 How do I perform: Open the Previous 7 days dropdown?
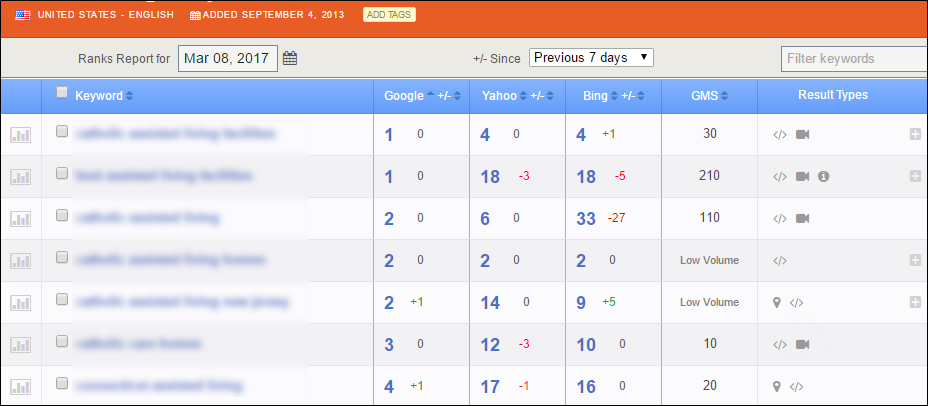pos(591,58)
